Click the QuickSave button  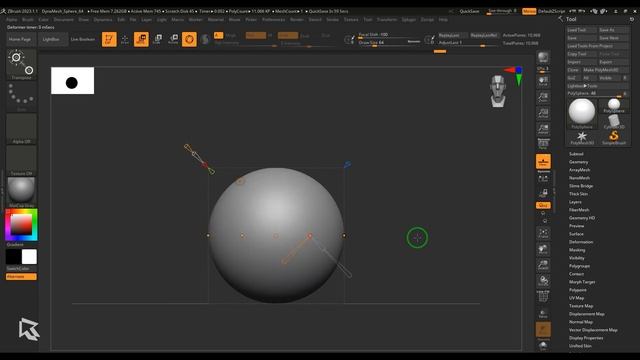(469, 11)
